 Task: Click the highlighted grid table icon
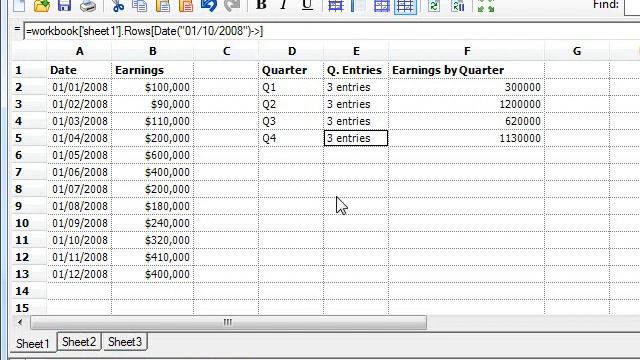coord(405,6)
